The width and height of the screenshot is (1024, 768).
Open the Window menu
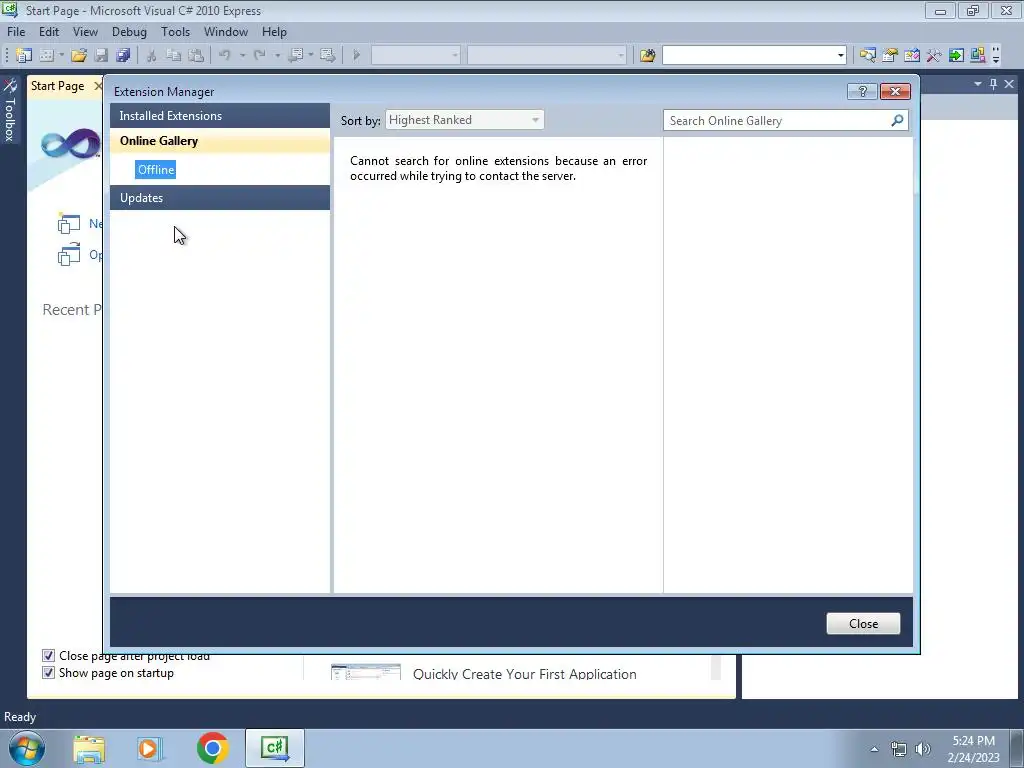point(226,32)
